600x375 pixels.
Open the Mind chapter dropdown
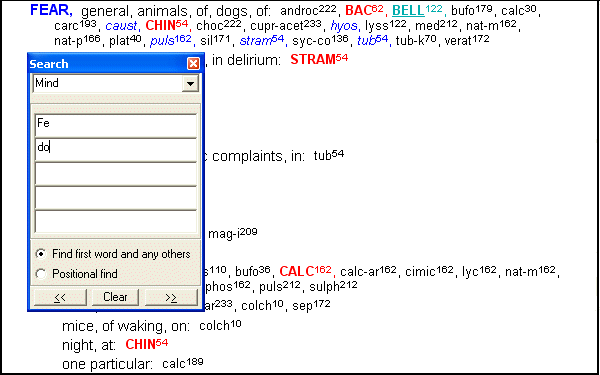click(191, 83)
